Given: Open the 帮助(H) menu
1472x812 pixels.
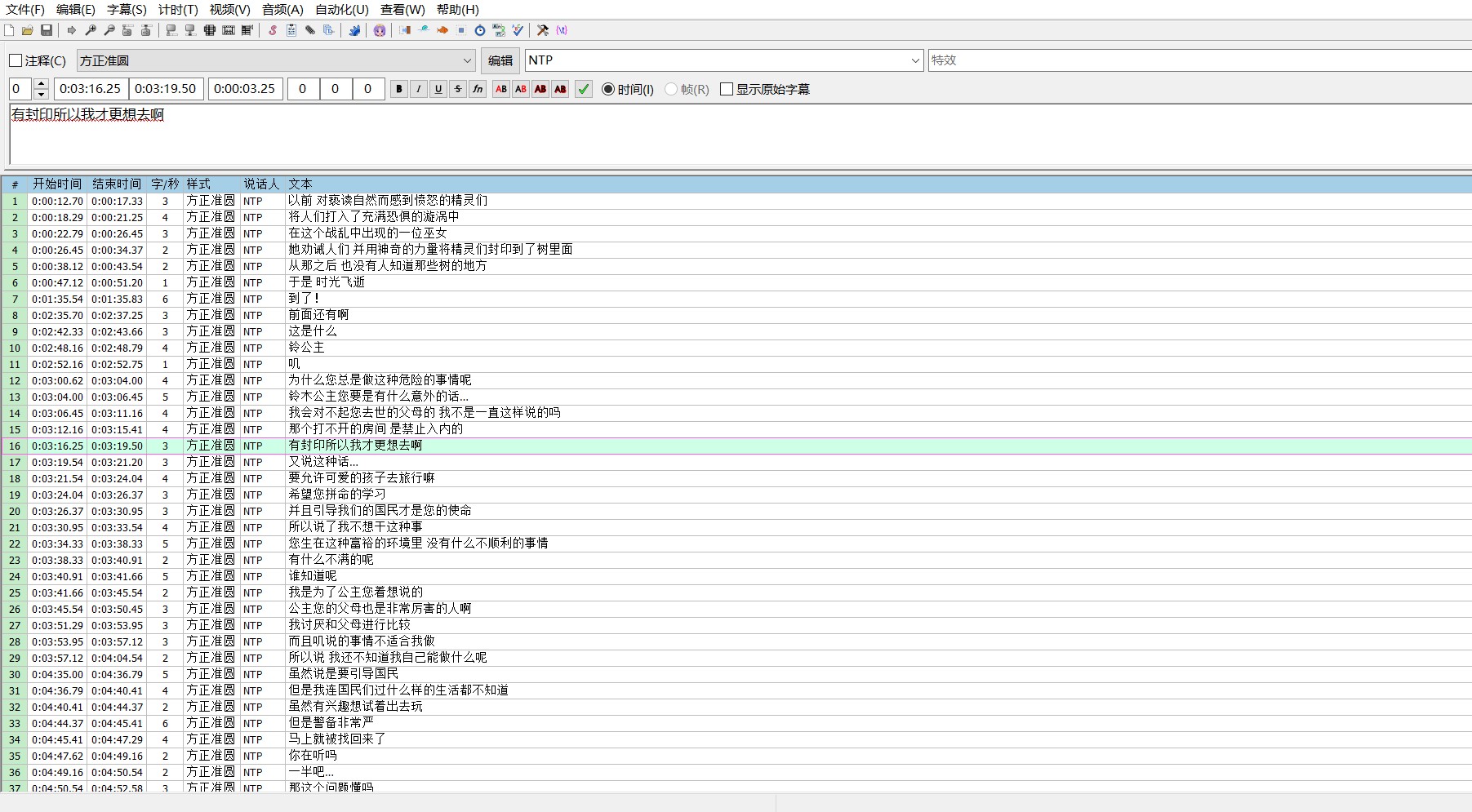Looking at the screenshot, I should [458, 10].
